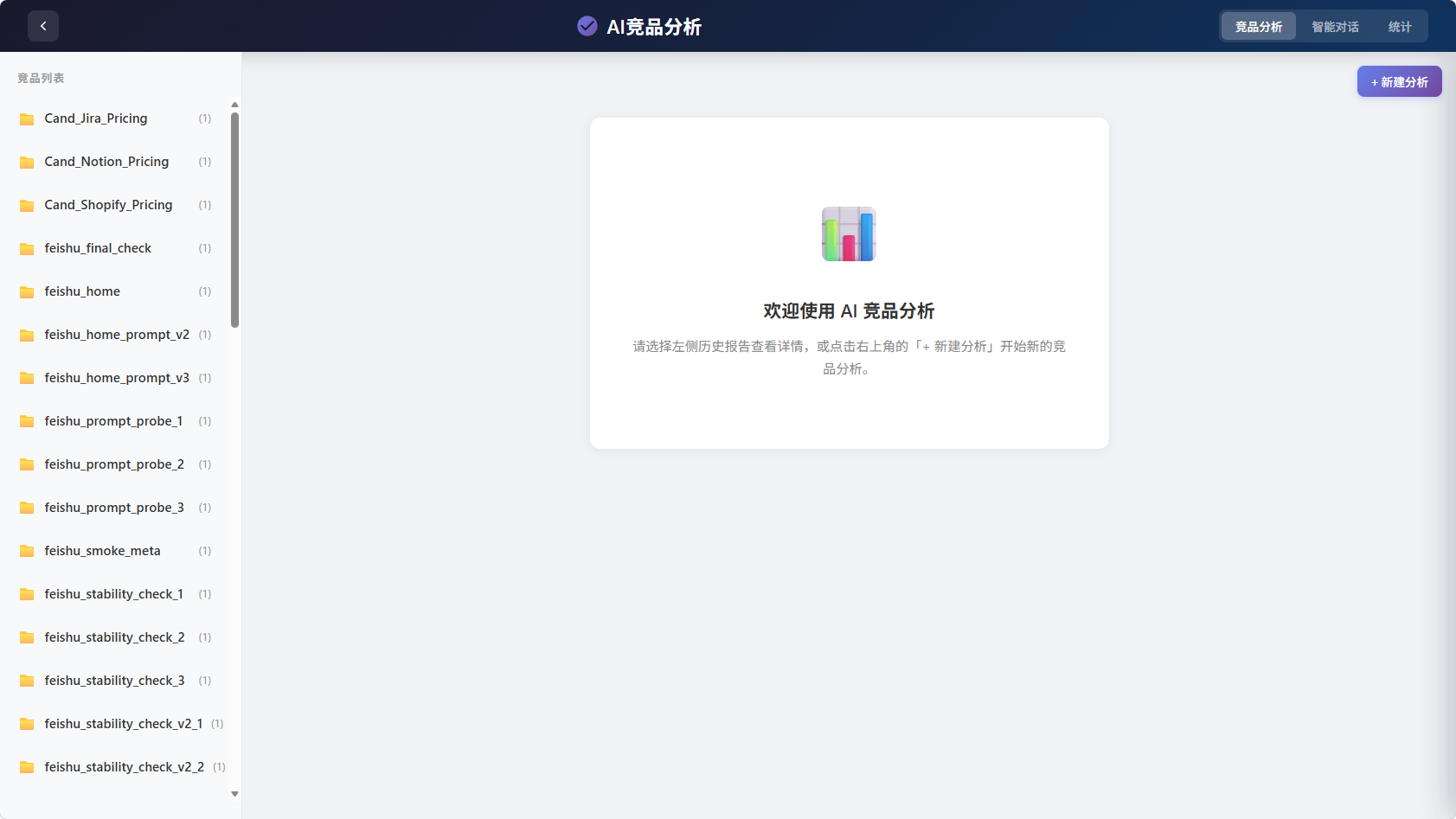Viewport: 1456px width, 819px height.
Task: Click the feishu_smoke_meta folder icon
Action: tap(27, 552)
